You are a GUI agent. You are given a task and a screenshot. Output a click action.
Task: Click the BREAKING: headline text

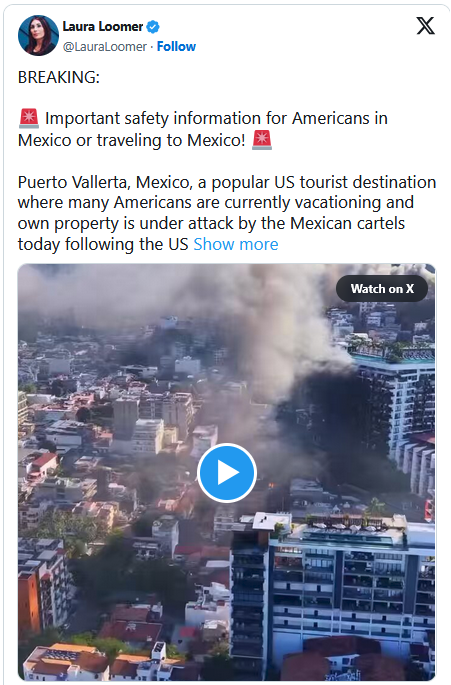[x=59, y=77]
